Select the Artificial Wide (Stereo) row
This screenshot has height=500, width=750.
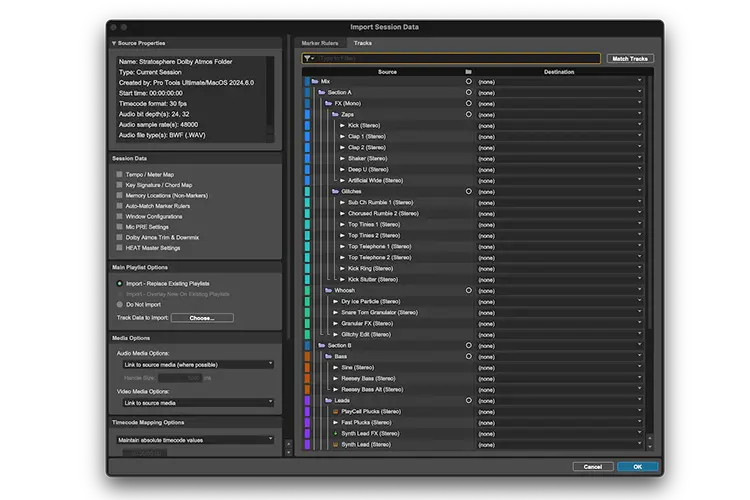coord(387,180)
